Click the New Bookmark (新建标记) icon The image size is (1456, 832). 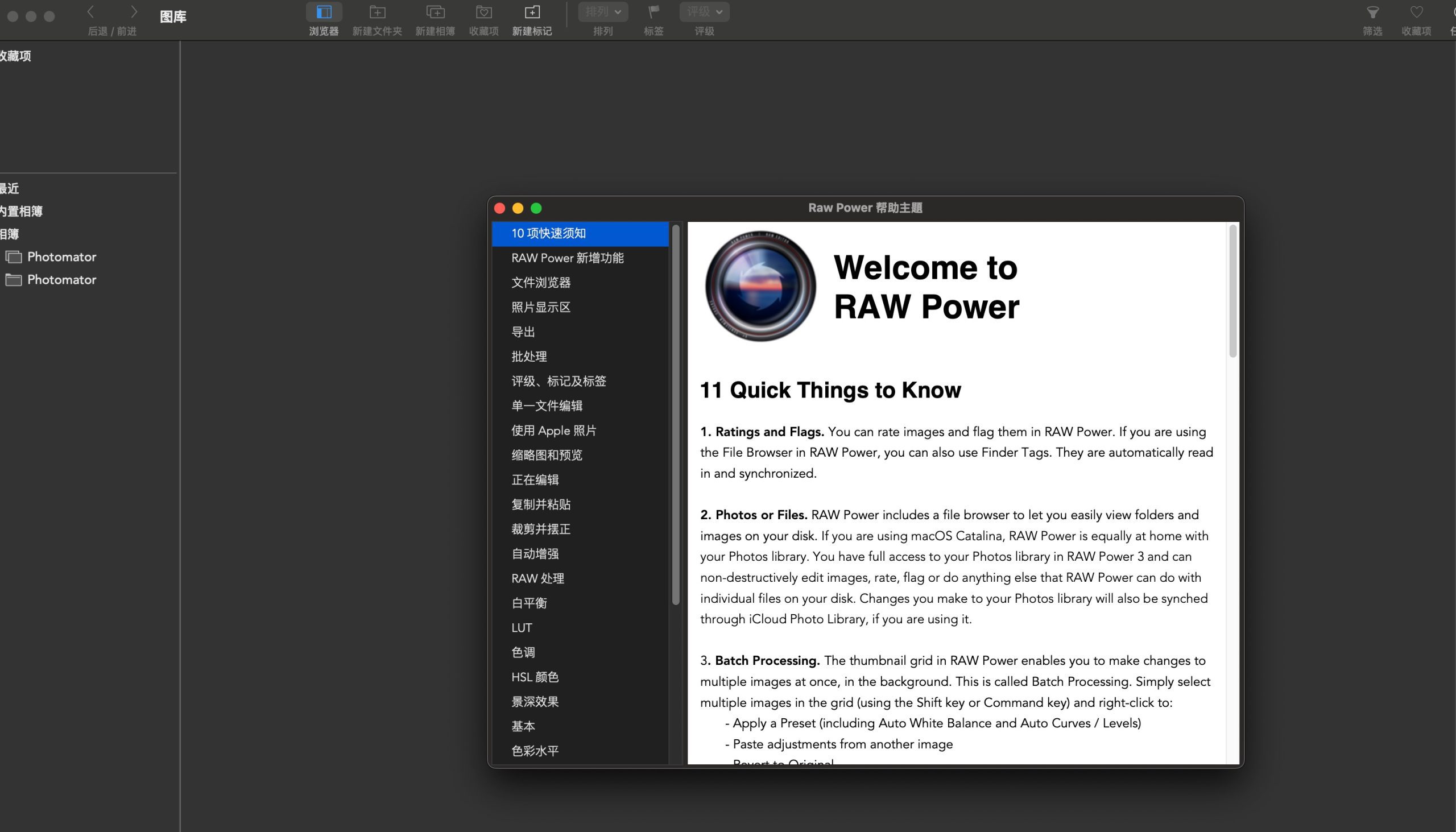tap(531, 12)
